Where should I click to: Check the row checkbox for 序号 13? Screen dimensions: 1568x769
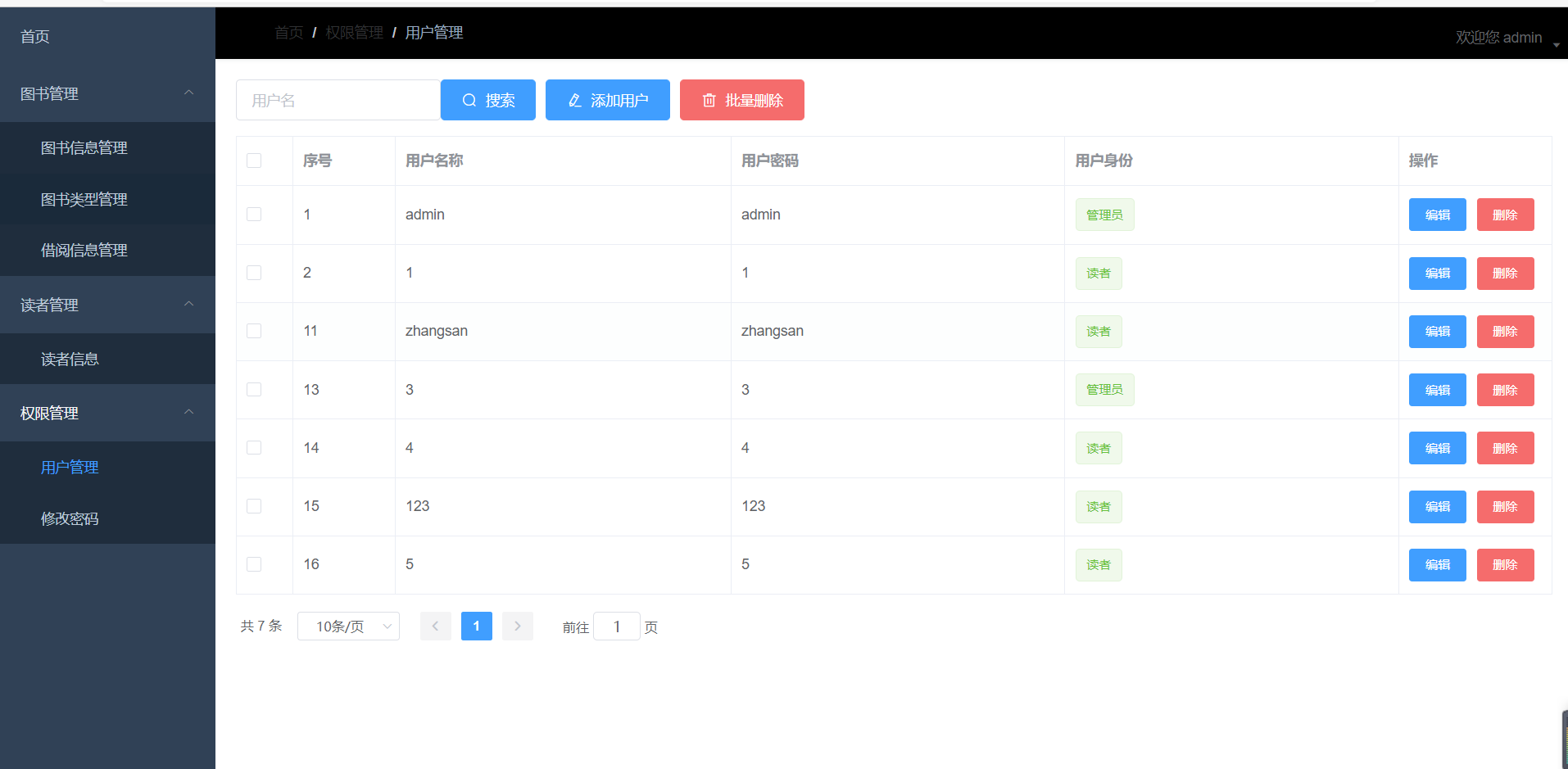click(x=254, y=390)
